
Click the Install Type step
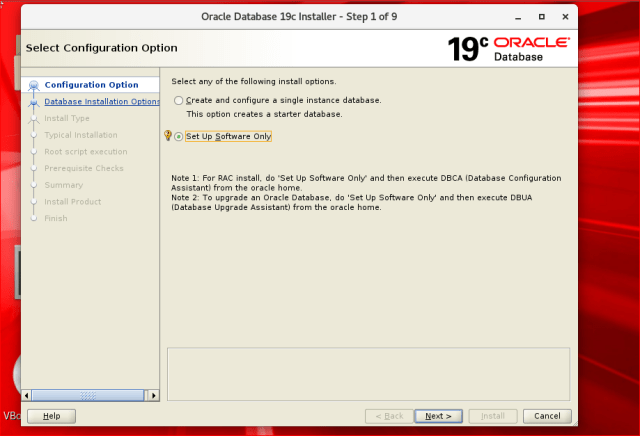[67, 118]
